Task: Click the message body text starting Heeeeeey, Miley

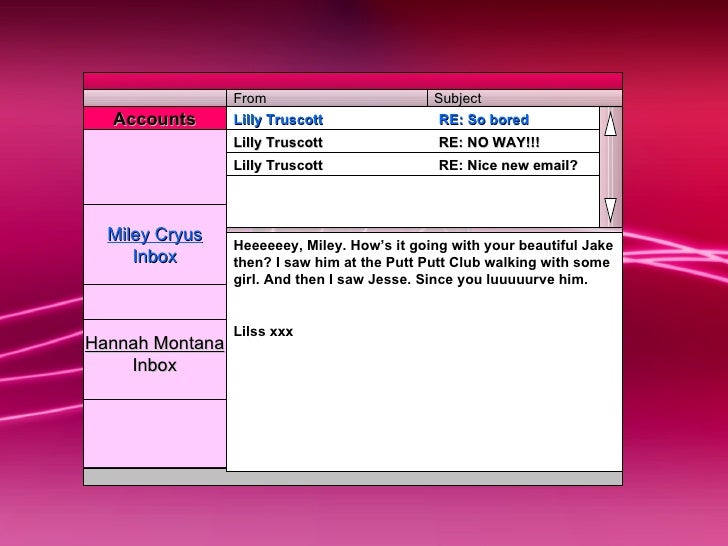Action: coord(423,262)
